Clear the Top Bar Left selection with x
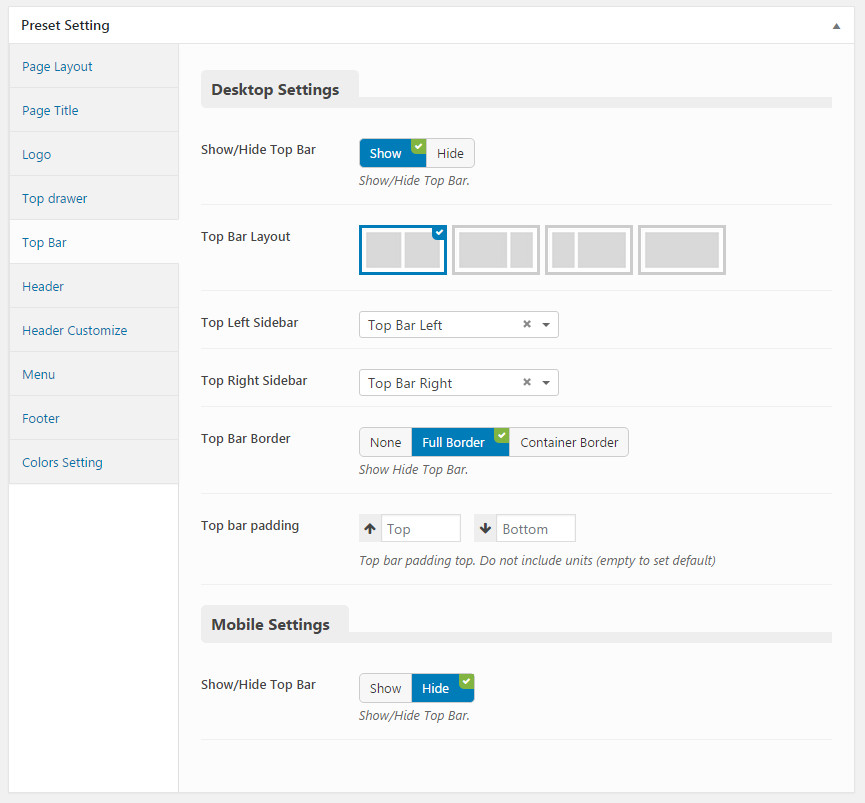 [x=527, y=324]
